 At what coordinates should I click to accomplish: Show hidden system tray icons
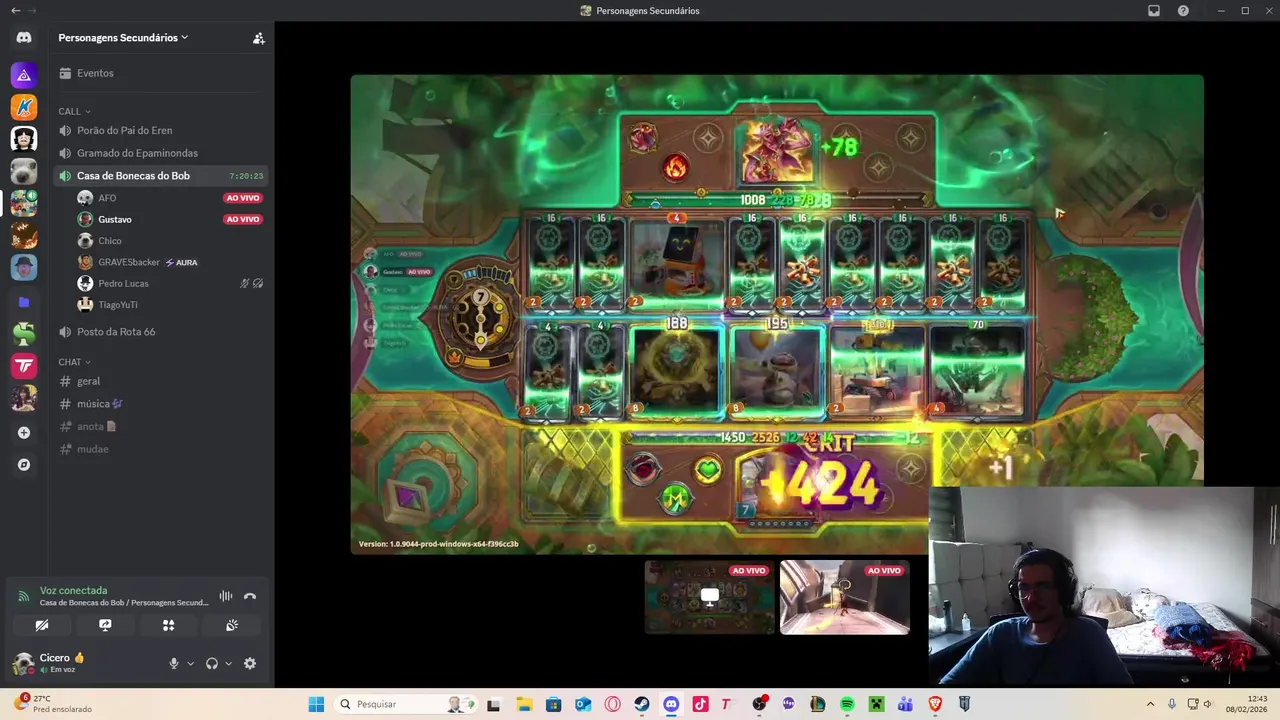click(x=1150, y=704)
